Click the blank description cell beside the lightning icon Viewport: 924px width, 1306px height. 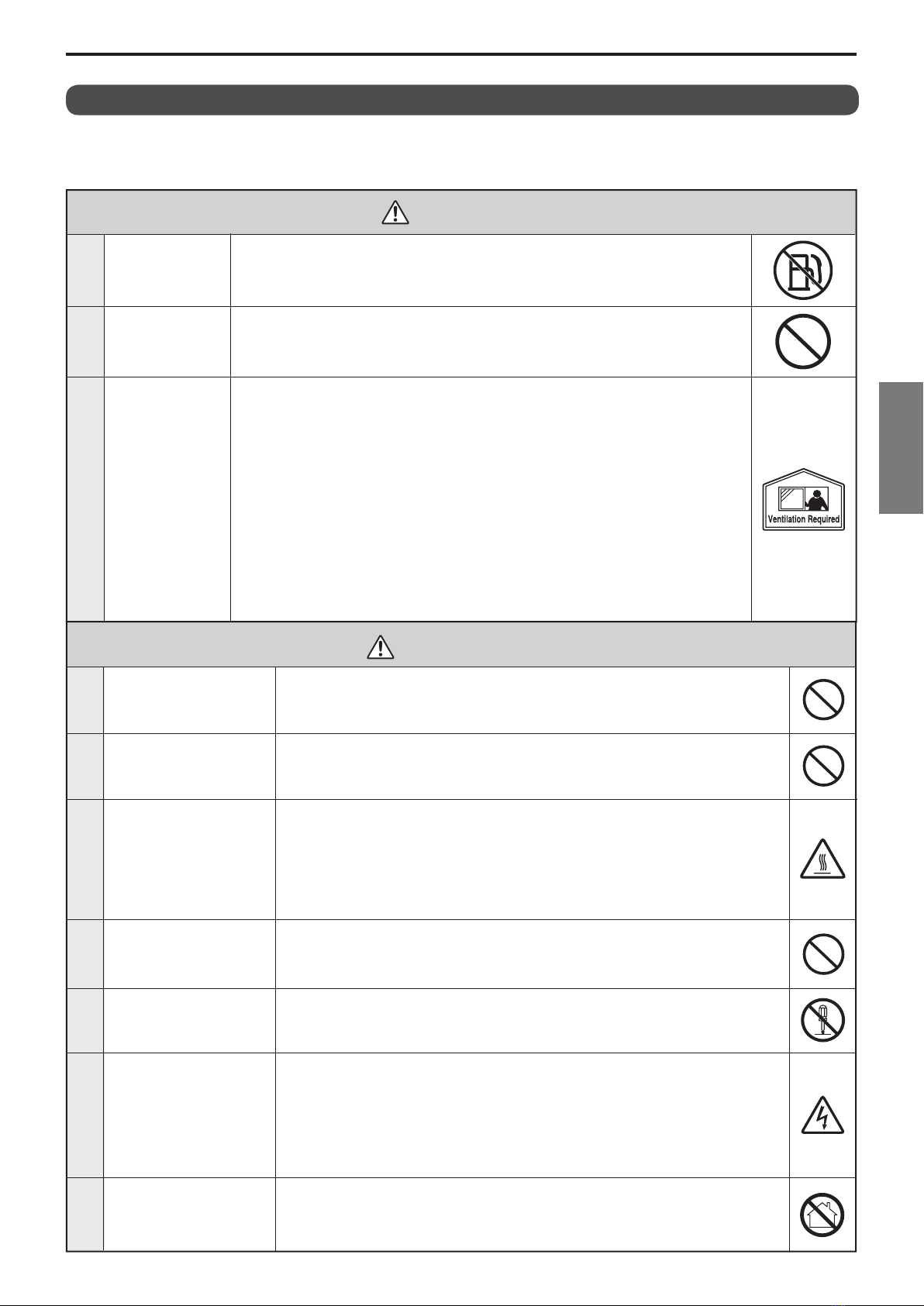pos(533,1115)
